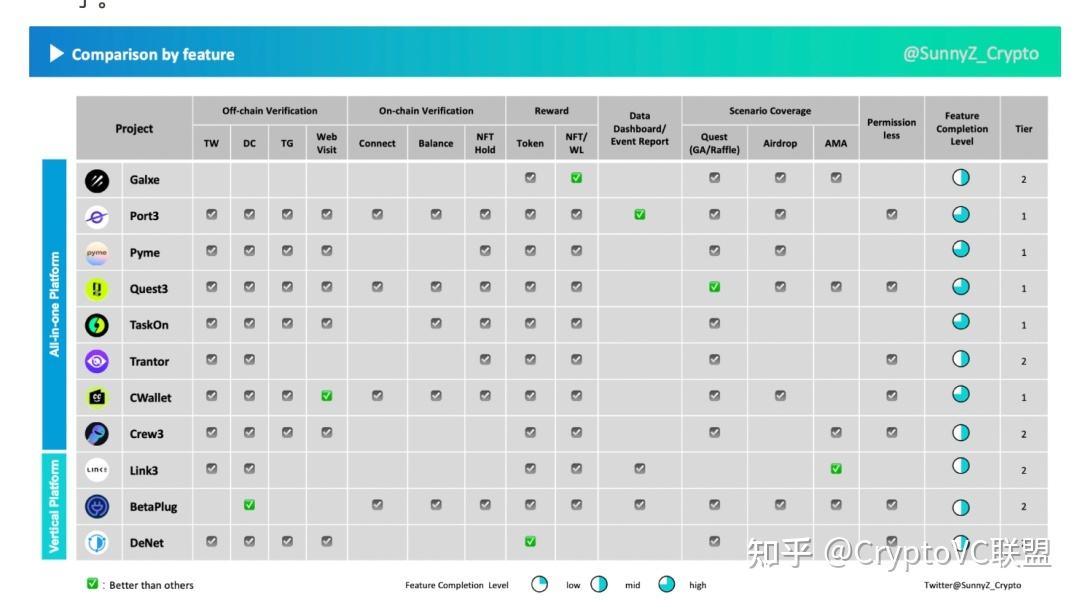Click the Pyme project logo icon
This screenshot has height=602, width=1080.
pos(97,253)
